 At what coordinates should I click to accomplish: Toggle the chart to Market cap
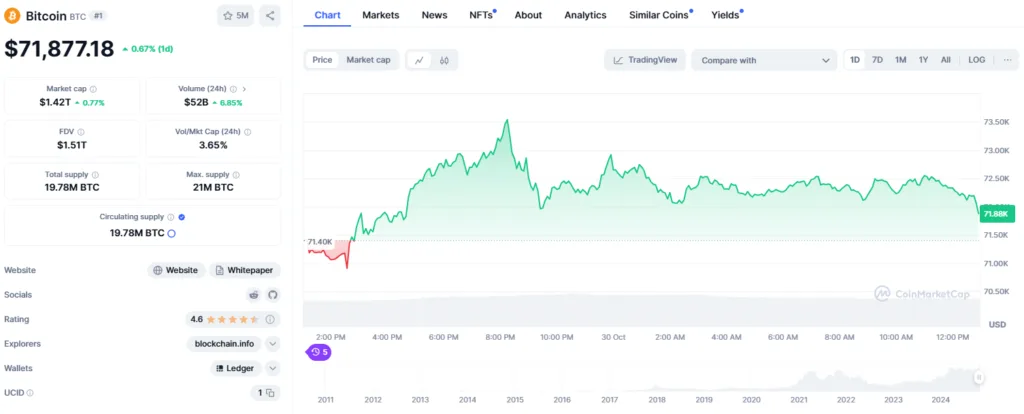pos(368,60)
